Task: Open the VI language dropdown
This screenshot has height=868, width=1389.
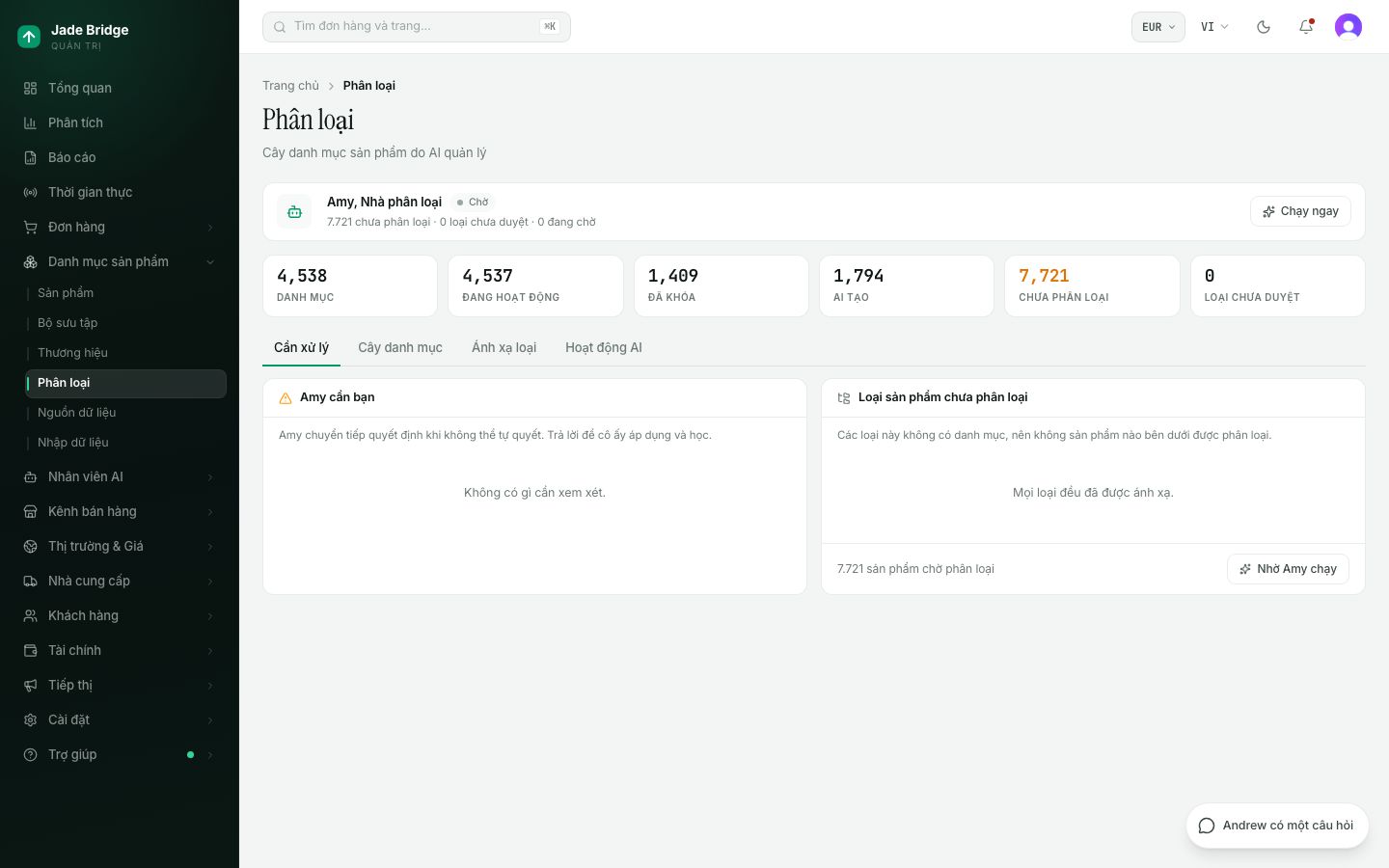Action: click(x=1214, y=27)
